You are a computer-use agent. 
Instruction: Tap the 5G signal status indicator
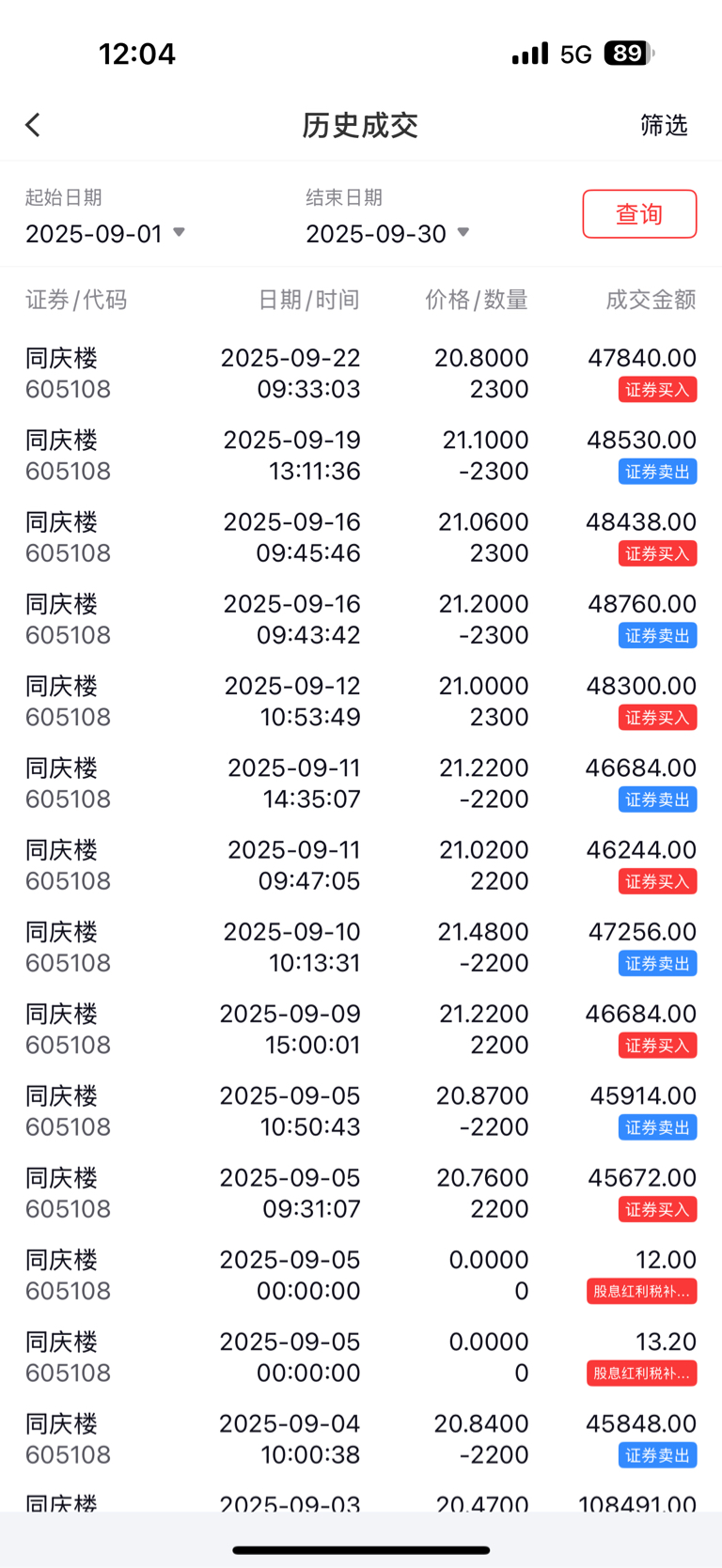(575, 54)
